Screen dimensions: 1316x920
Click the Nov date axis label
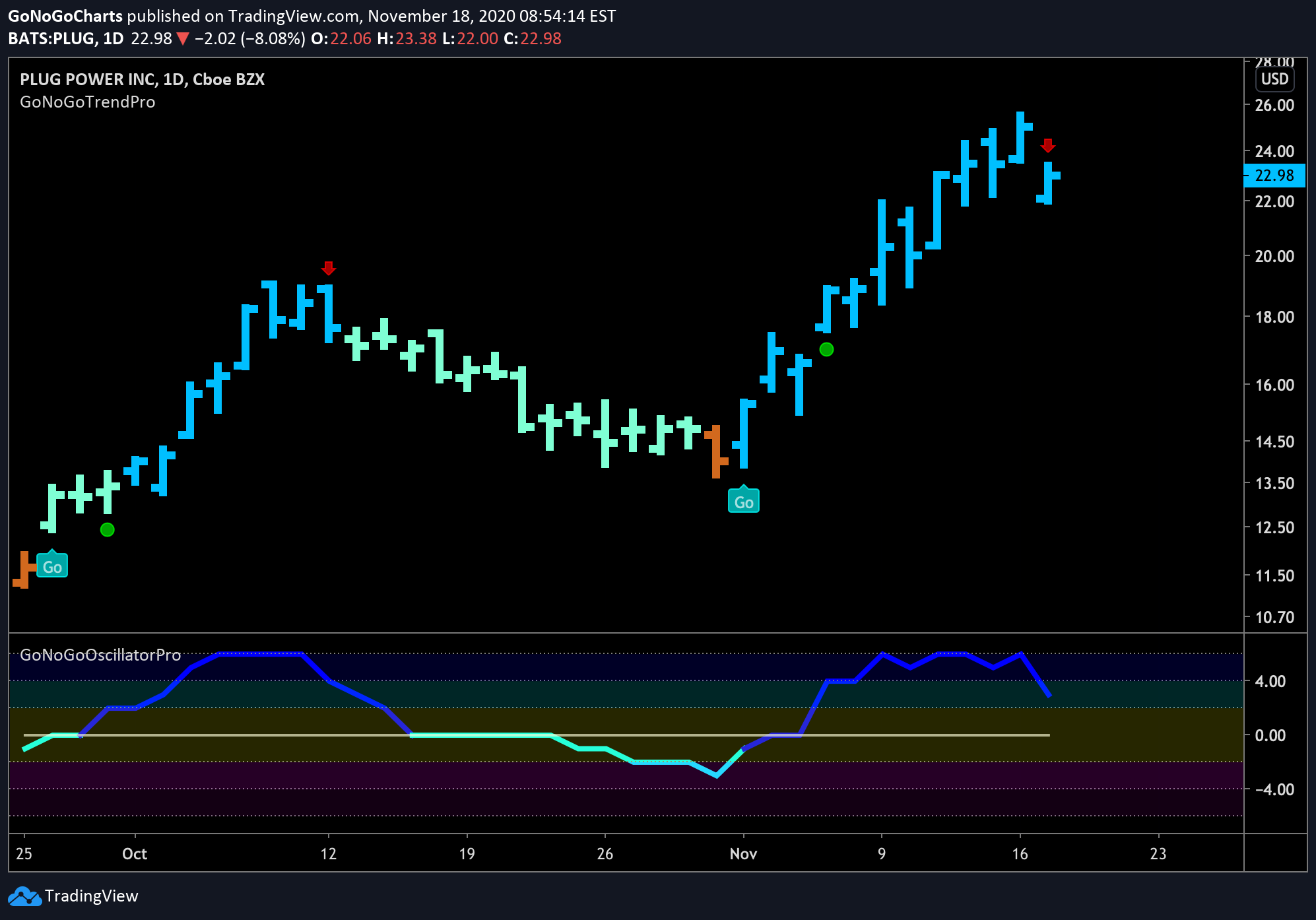coord(743,854)
